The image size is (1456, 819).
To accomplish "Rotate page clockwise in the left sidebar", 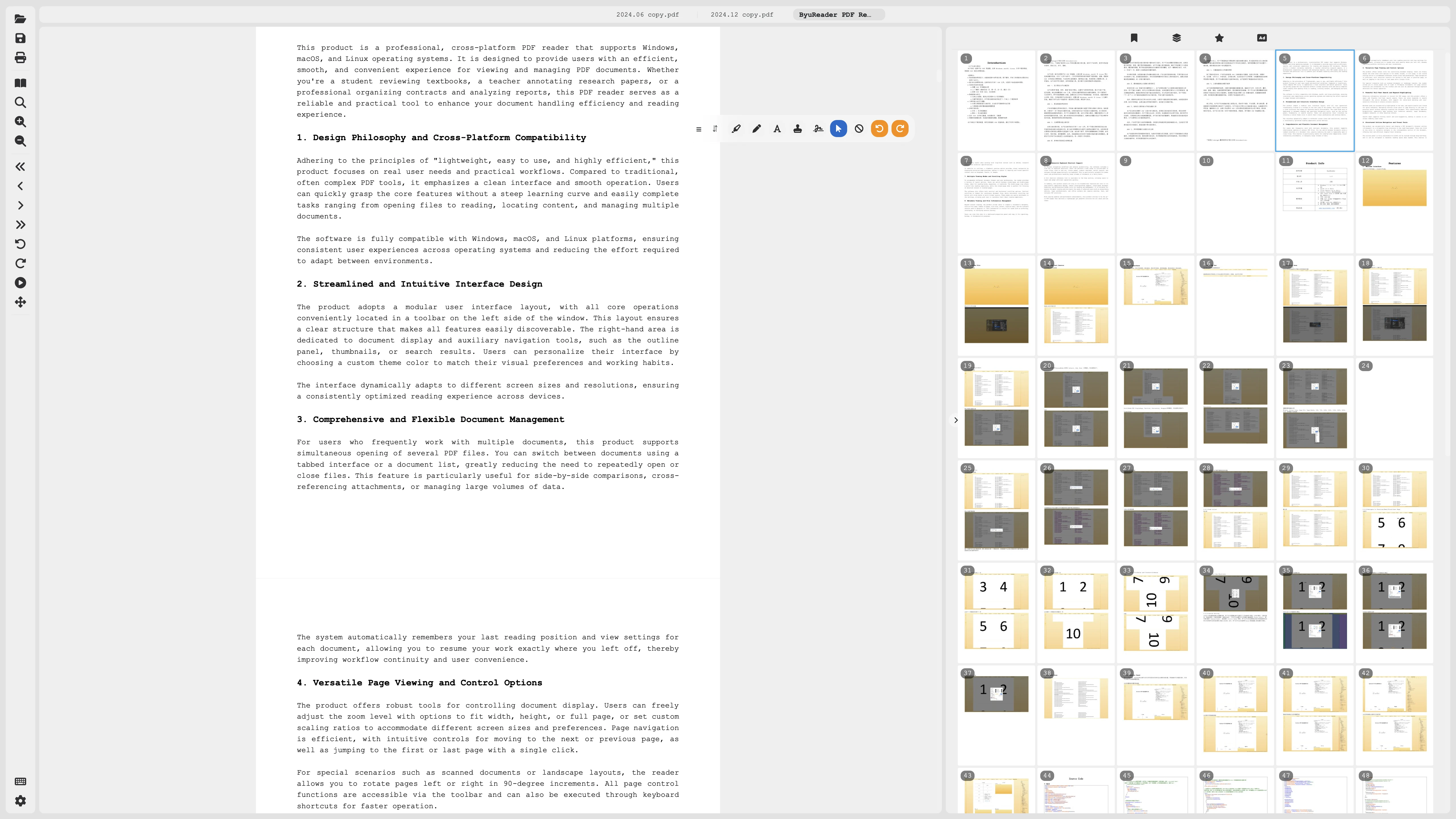I will (20, 263).
